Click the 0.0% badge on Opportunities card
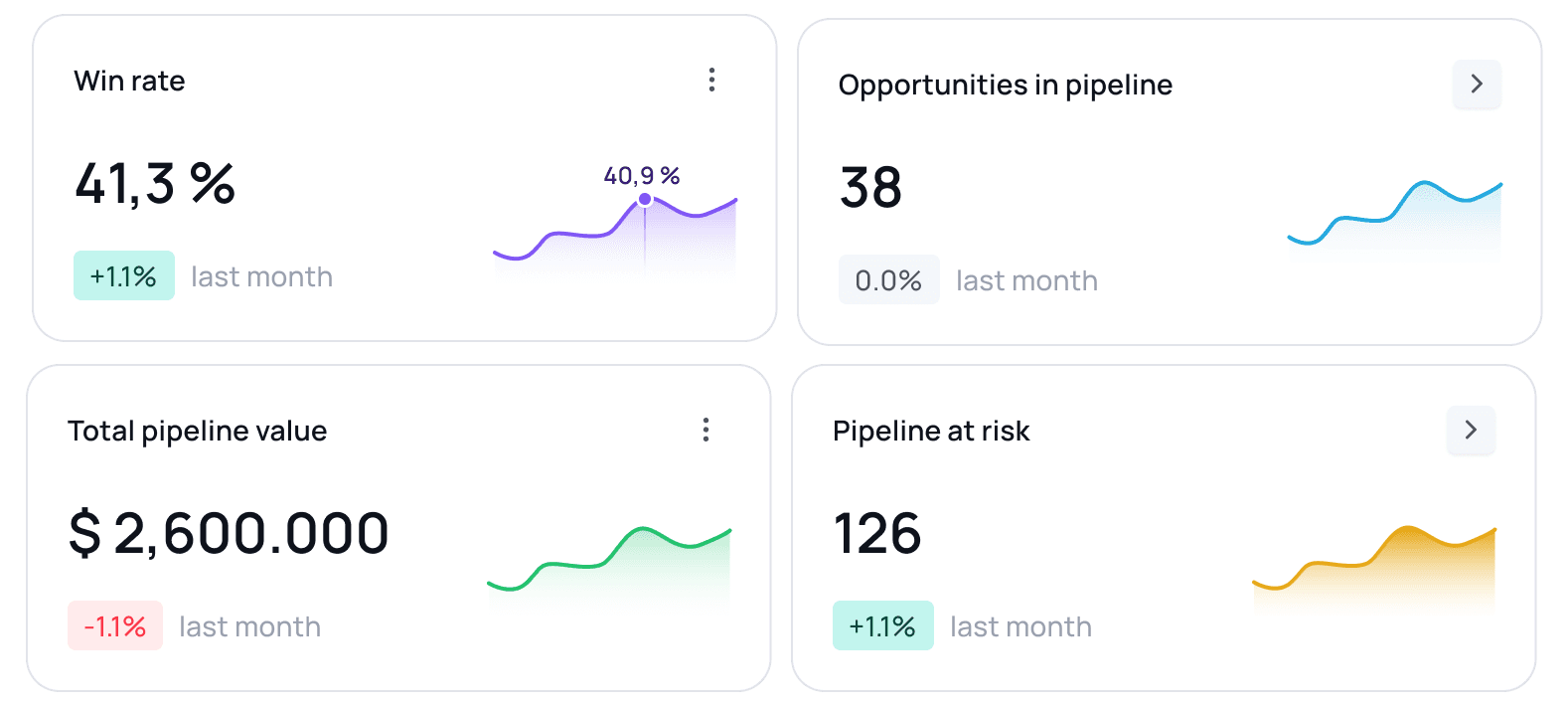 [x=888, y=280]
